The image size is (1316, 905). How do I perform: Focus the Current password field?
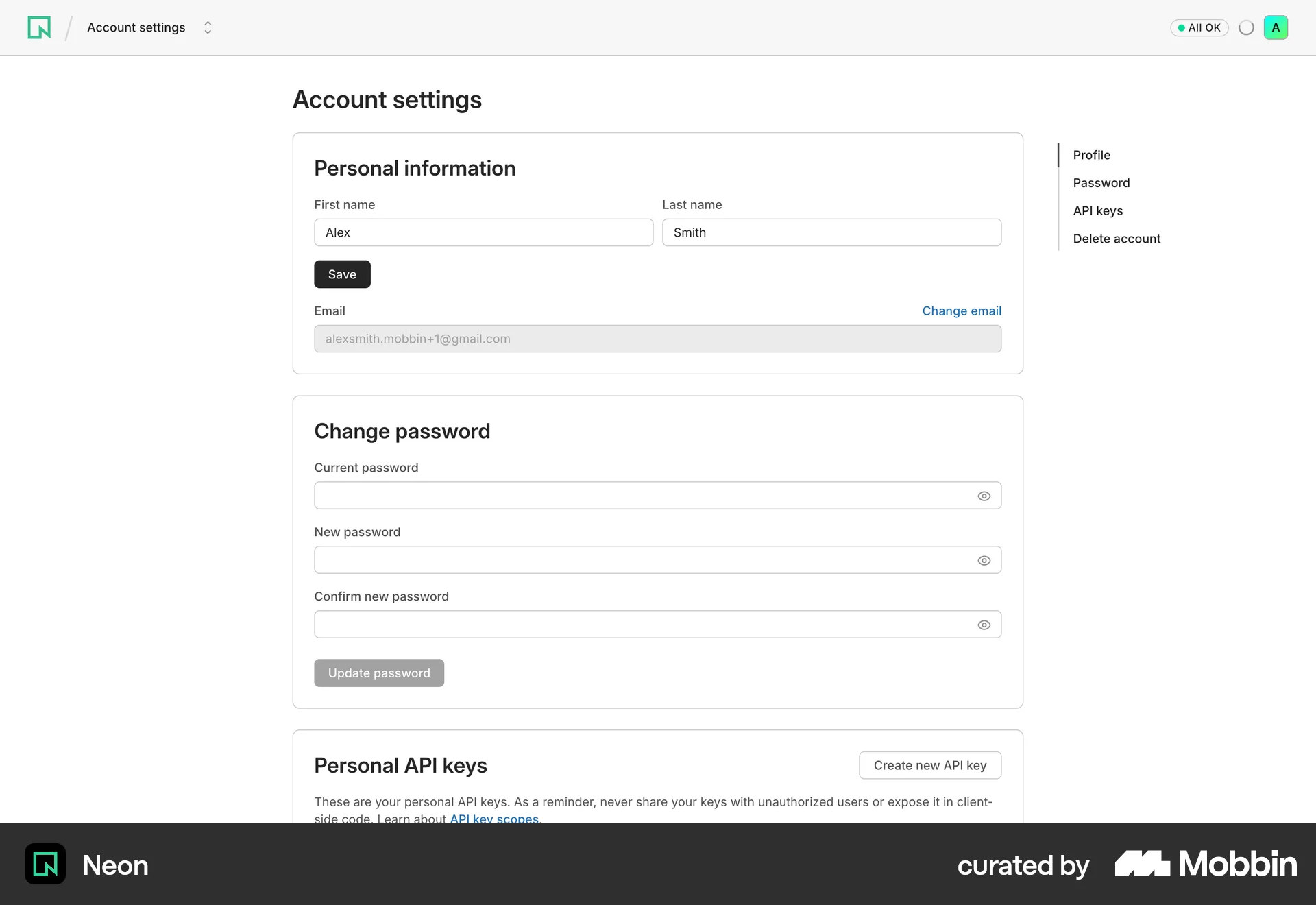[x=657, y=495]
